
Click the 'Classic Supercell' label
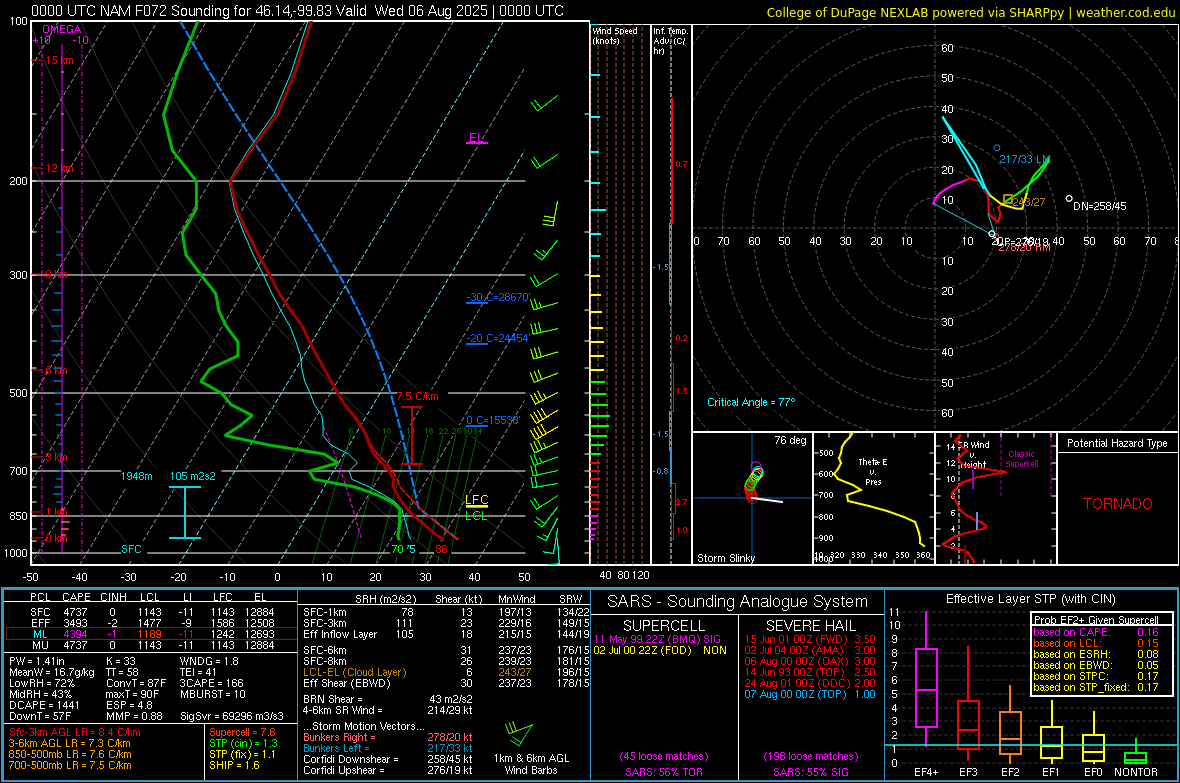[x=1021, y=459]
